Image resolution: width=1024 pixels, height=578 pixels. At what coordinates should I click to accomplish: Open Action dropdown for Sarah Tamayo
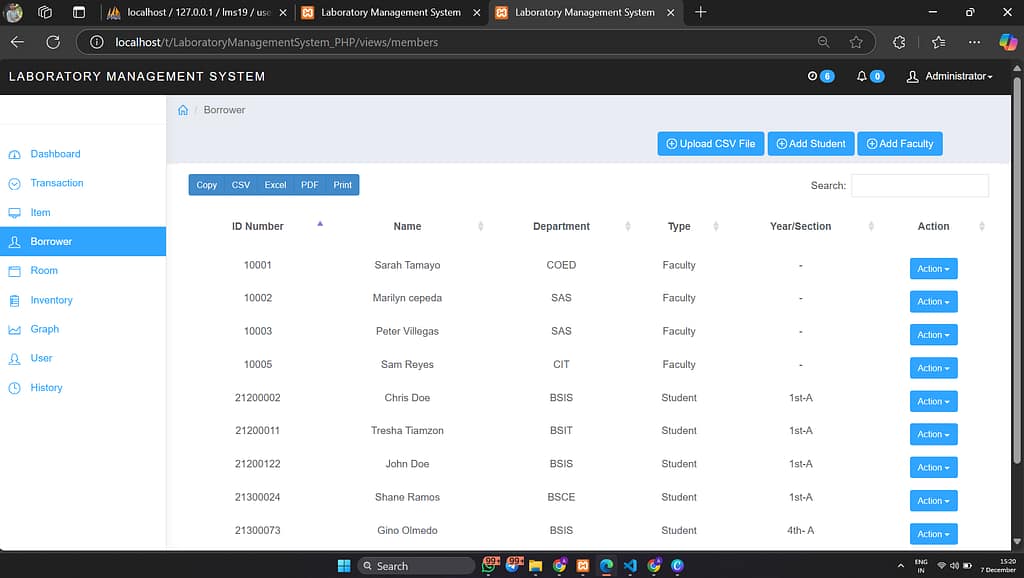point(933,269)
